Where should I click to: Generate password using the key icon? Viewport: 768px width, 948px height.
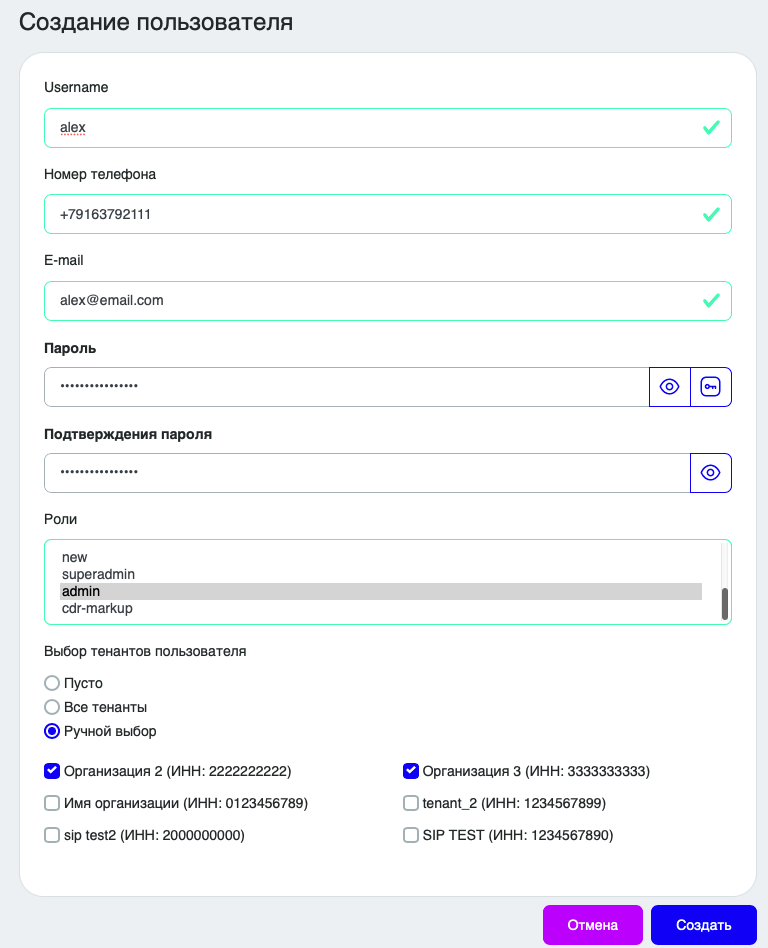pyautogui.click(x=711, y=387)
